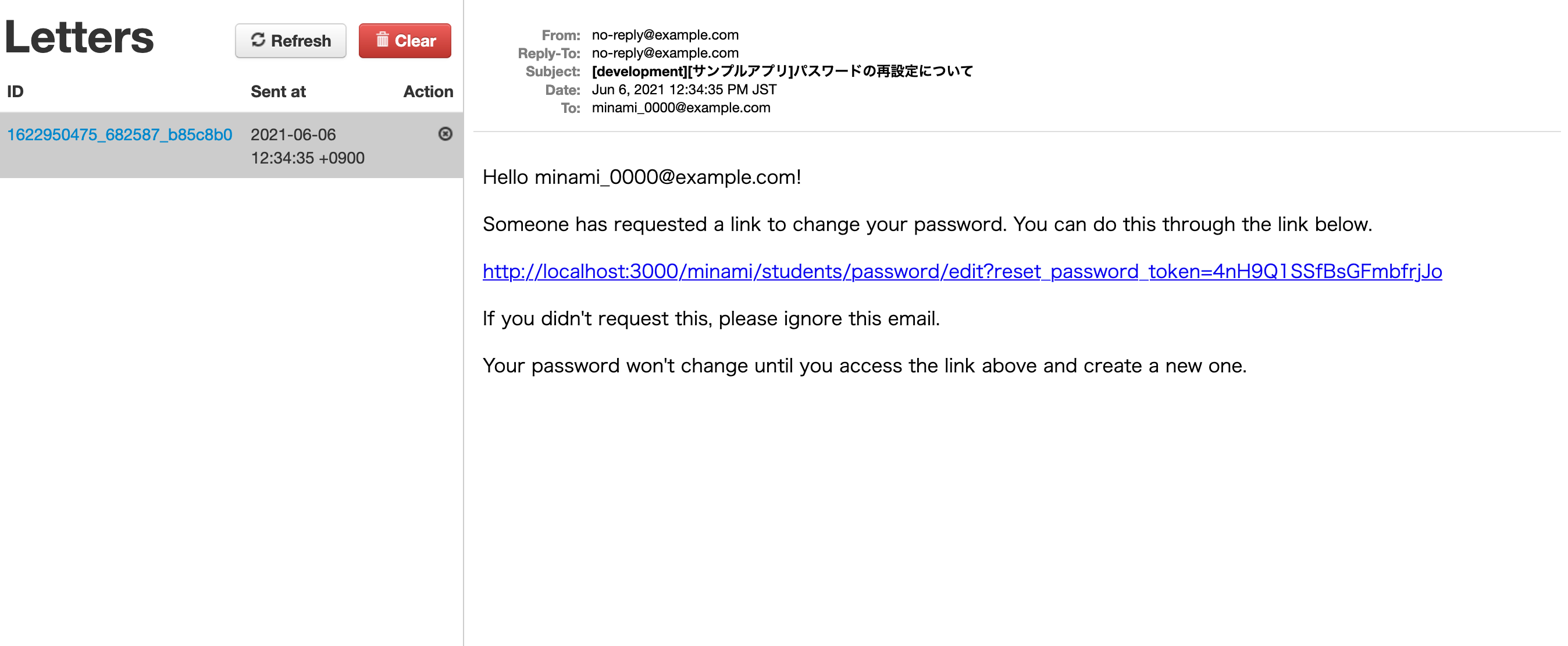Image resolution: width=1568 pixels, height=646 pixels.
Task: Click the Sent at column header
Action: tap(278, 91)
